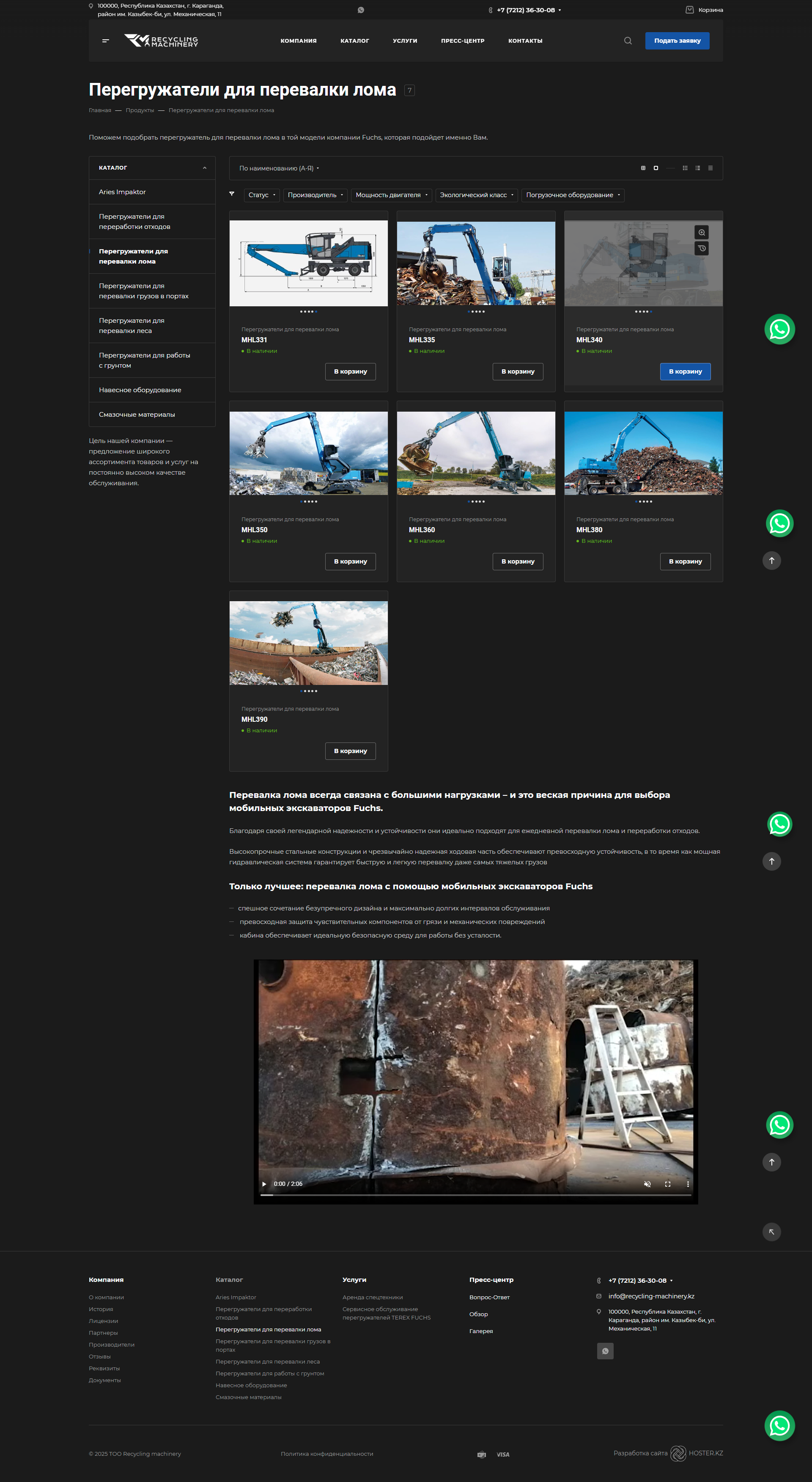
Task: Open footer link Галерея
Action: point(481,1331)
